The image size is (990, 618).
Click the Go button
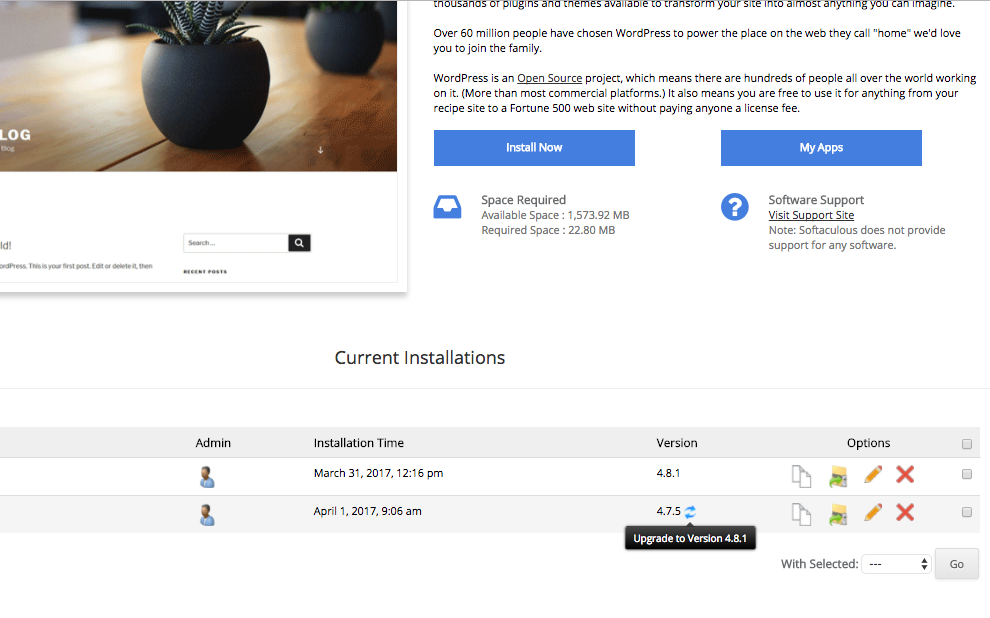point(957,564)
